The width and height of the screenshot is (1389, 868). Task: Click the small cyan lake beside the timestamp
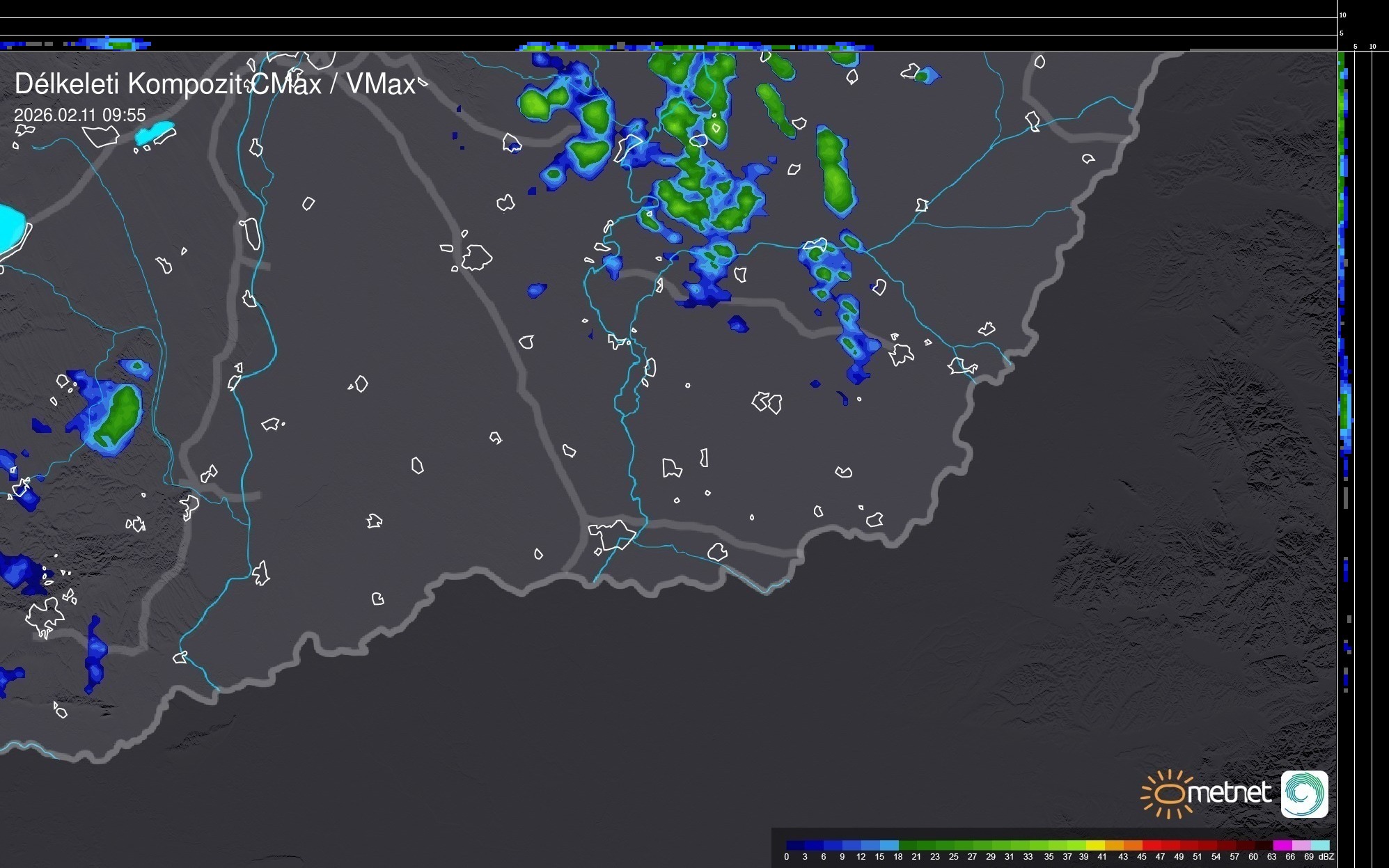155,132
